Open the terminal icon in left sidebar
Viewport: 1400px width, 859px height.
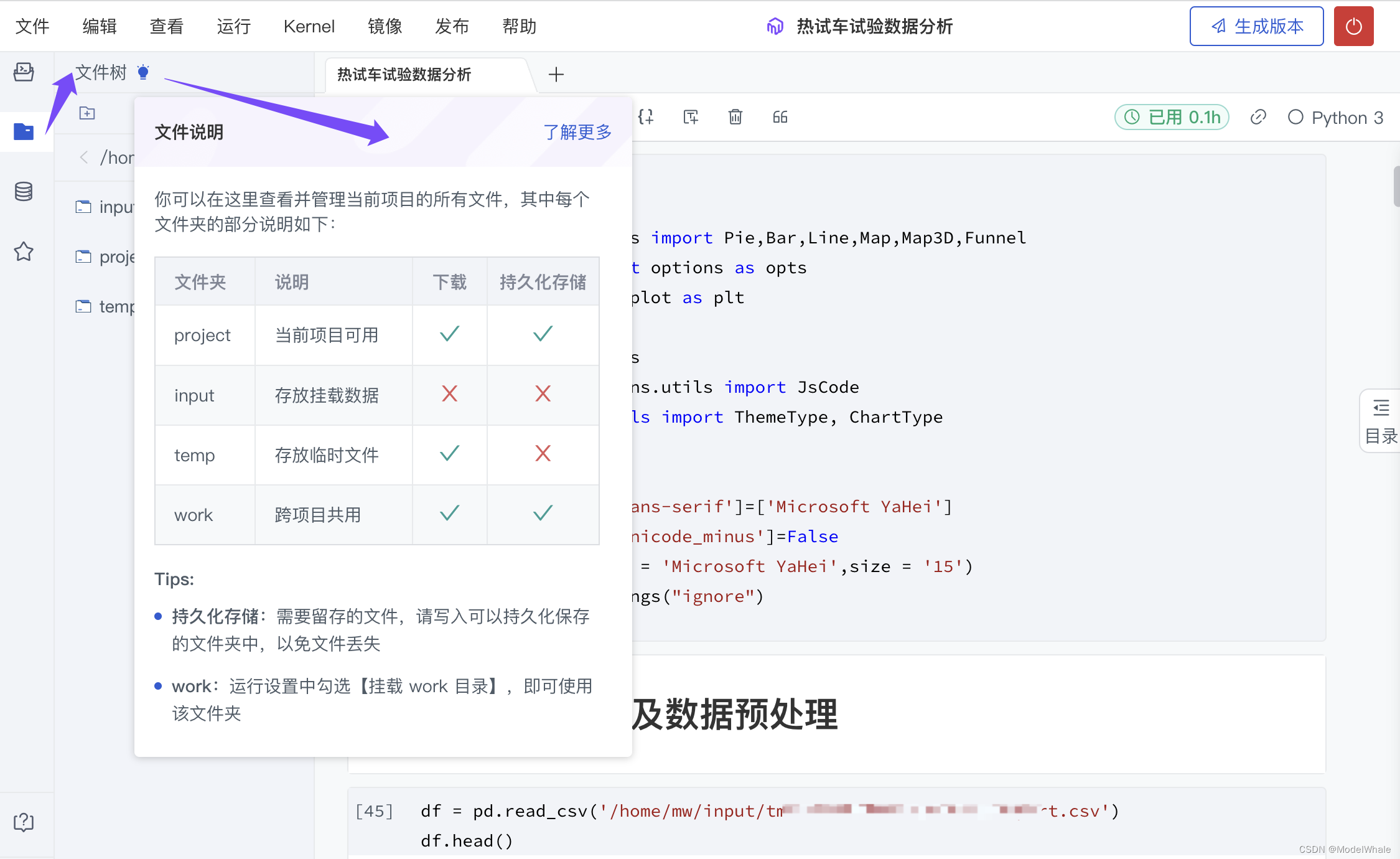24,72
